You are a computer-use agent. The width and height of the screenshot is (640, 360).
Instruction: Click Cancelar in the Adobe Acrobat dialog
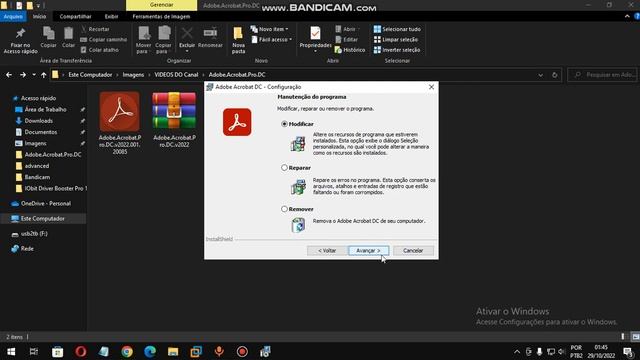tap(413, 250)
